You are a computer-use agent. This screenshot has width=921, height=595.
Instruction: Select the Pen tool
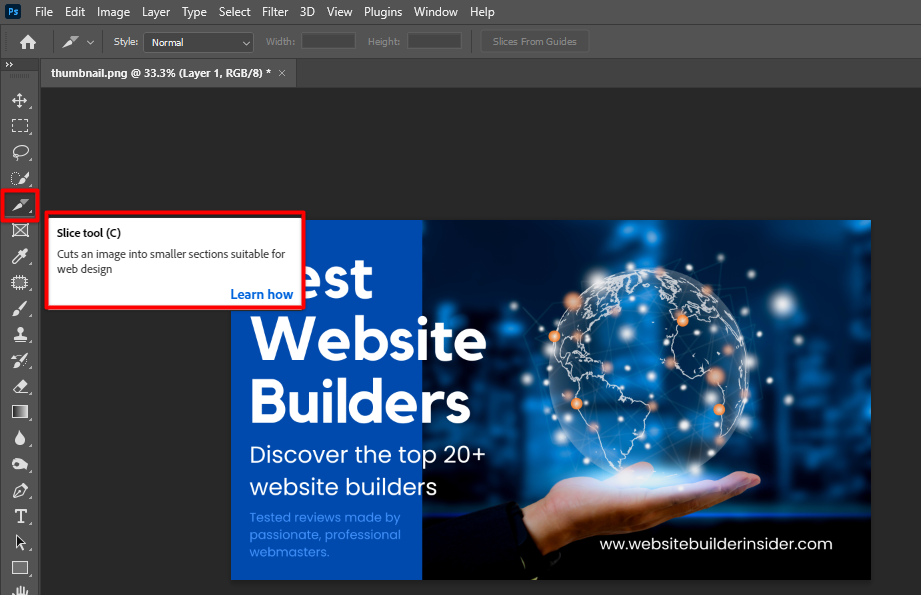point(20,490)
